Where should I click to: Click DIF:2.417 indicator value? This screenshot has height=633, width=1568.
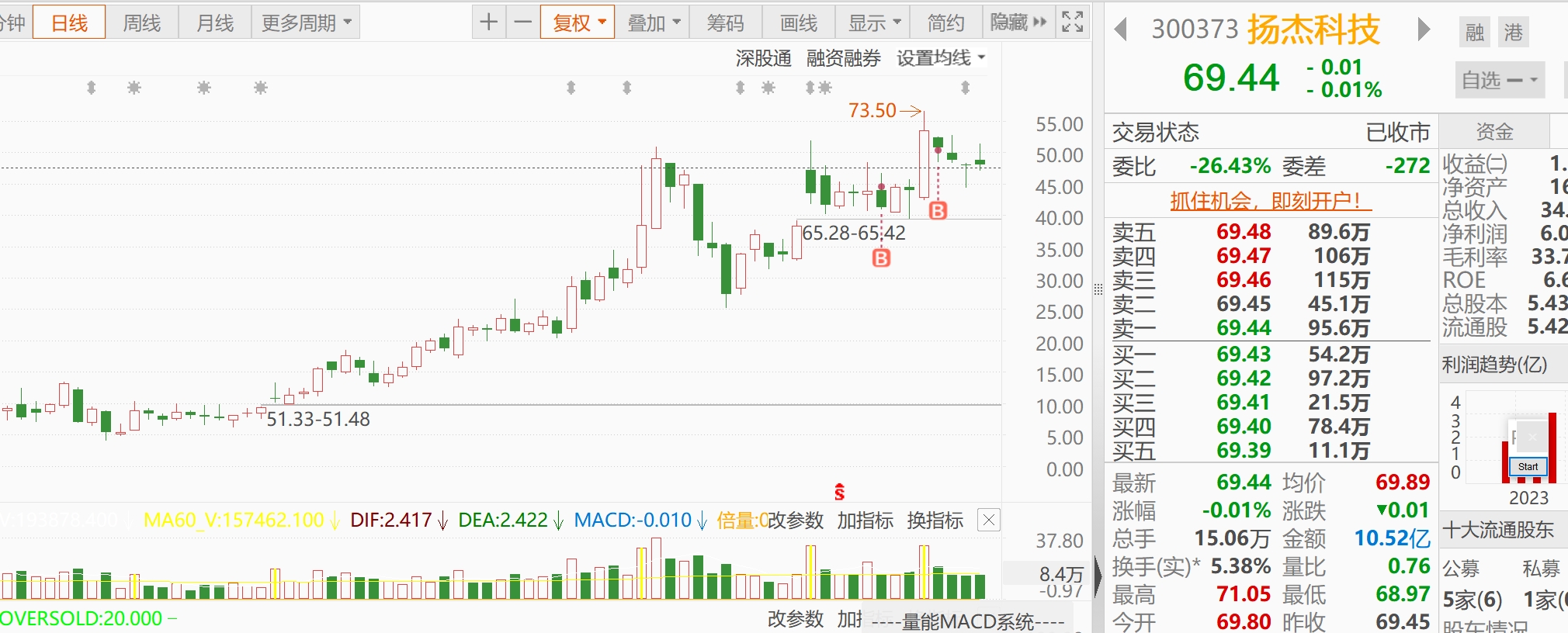(391, 520)
